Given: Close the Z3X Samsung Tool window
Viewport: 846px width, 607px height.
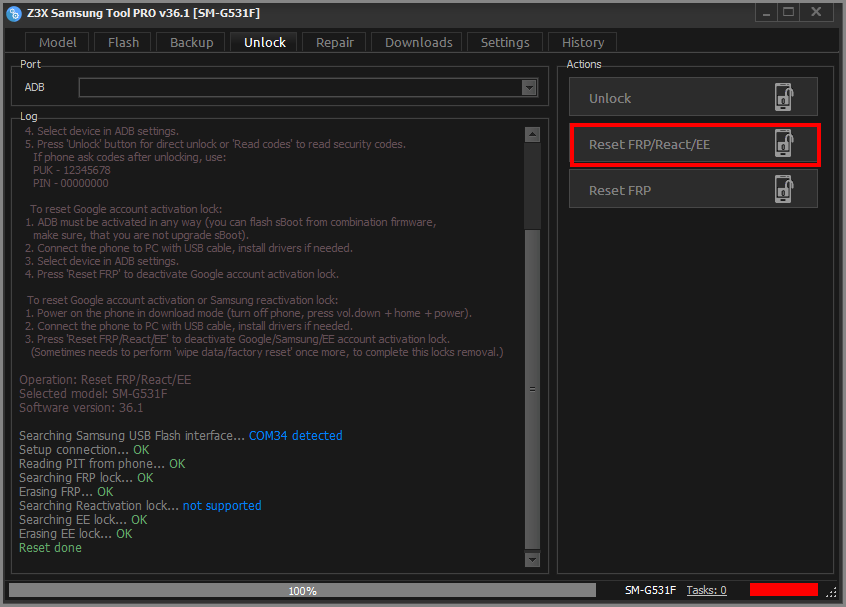Looking at the screenshot, I should tap(816, 13).
